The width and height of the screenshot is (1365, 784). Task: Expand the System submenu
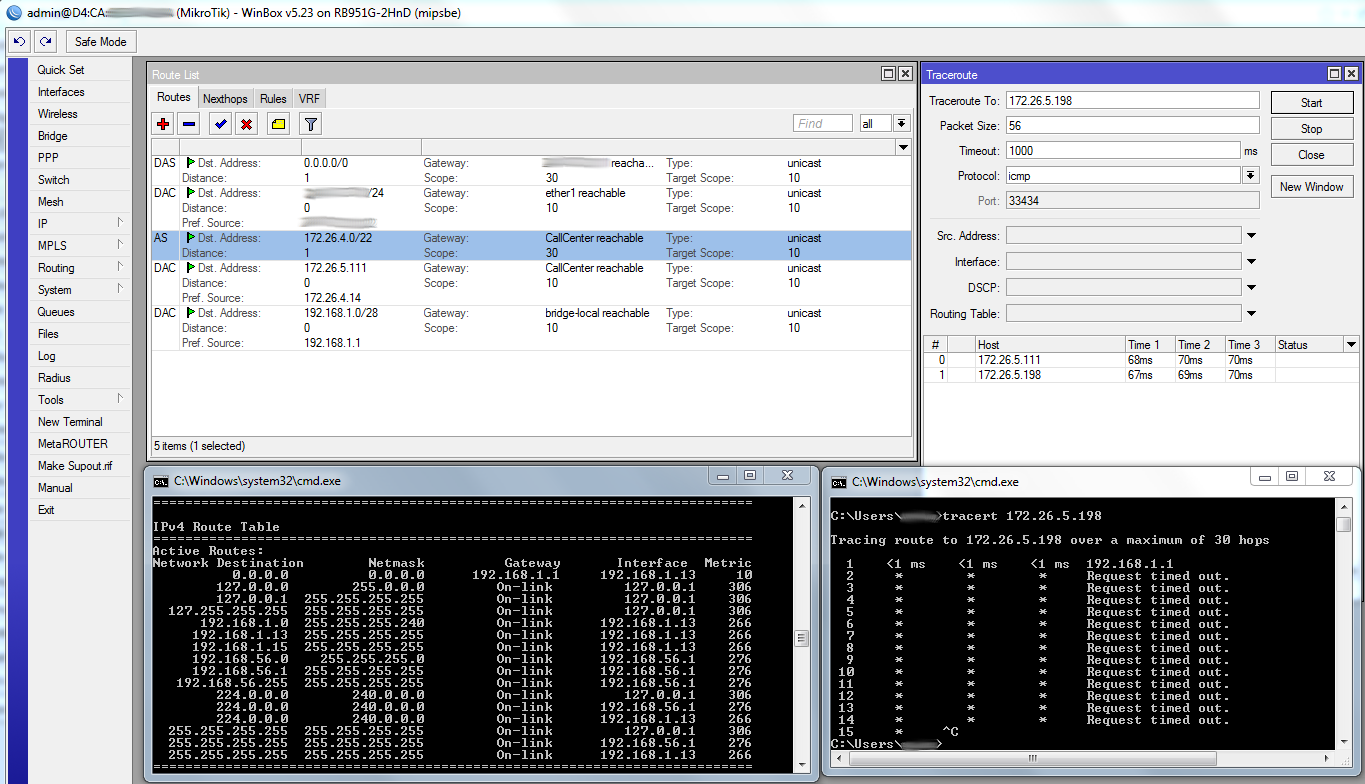82,290
